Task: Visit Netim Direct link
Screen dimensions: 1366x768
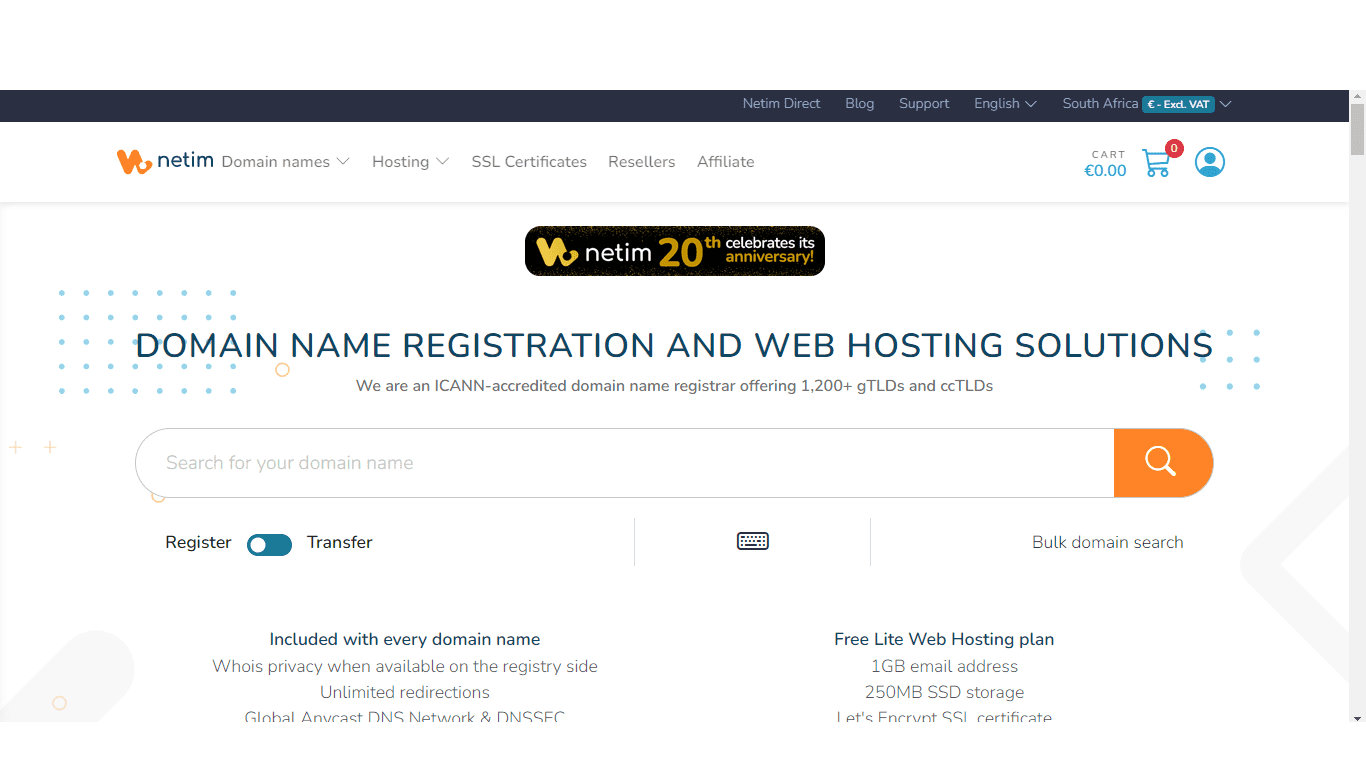Action: (x=781, y=104)
